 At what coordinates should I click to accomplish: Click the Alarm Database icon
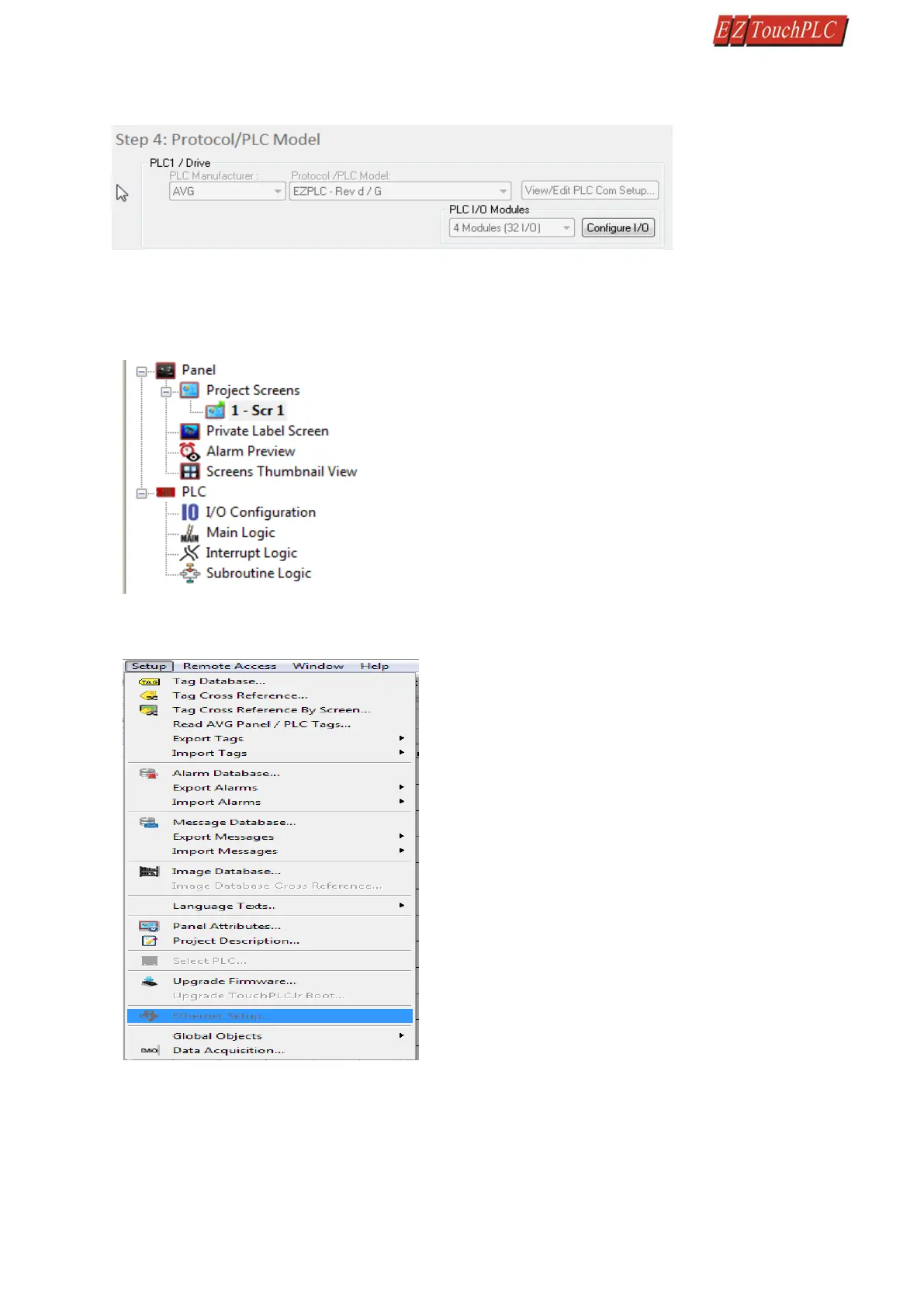pos(149,773)
